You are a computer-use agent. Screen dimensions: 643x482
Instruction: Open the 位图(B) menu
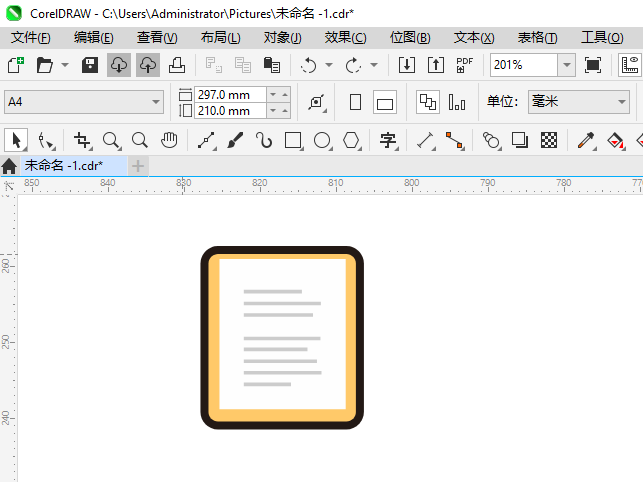tap(410, 38)
